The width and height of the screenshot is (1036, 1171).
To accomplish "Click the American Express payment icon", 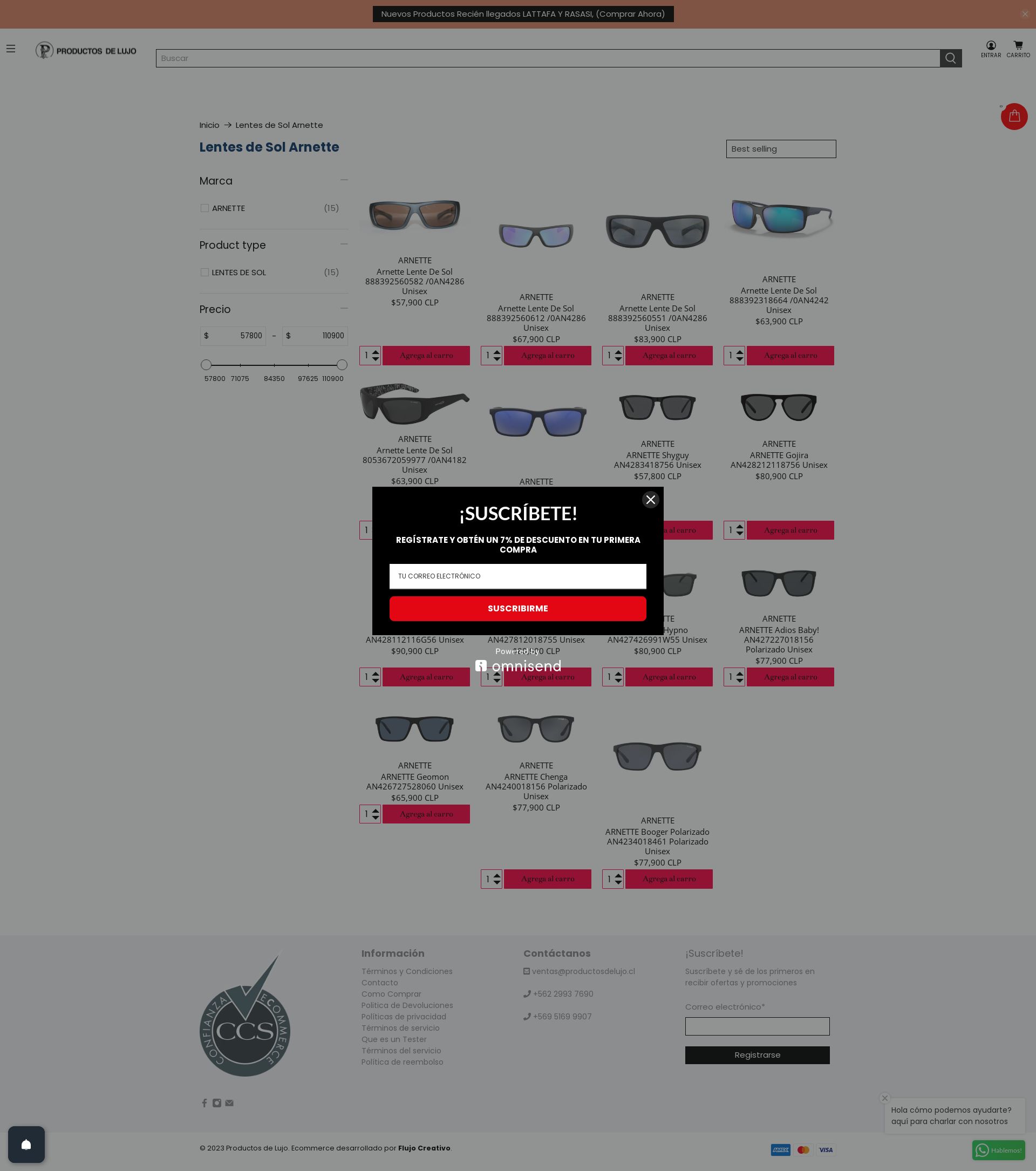I will tap(781, 1149).
